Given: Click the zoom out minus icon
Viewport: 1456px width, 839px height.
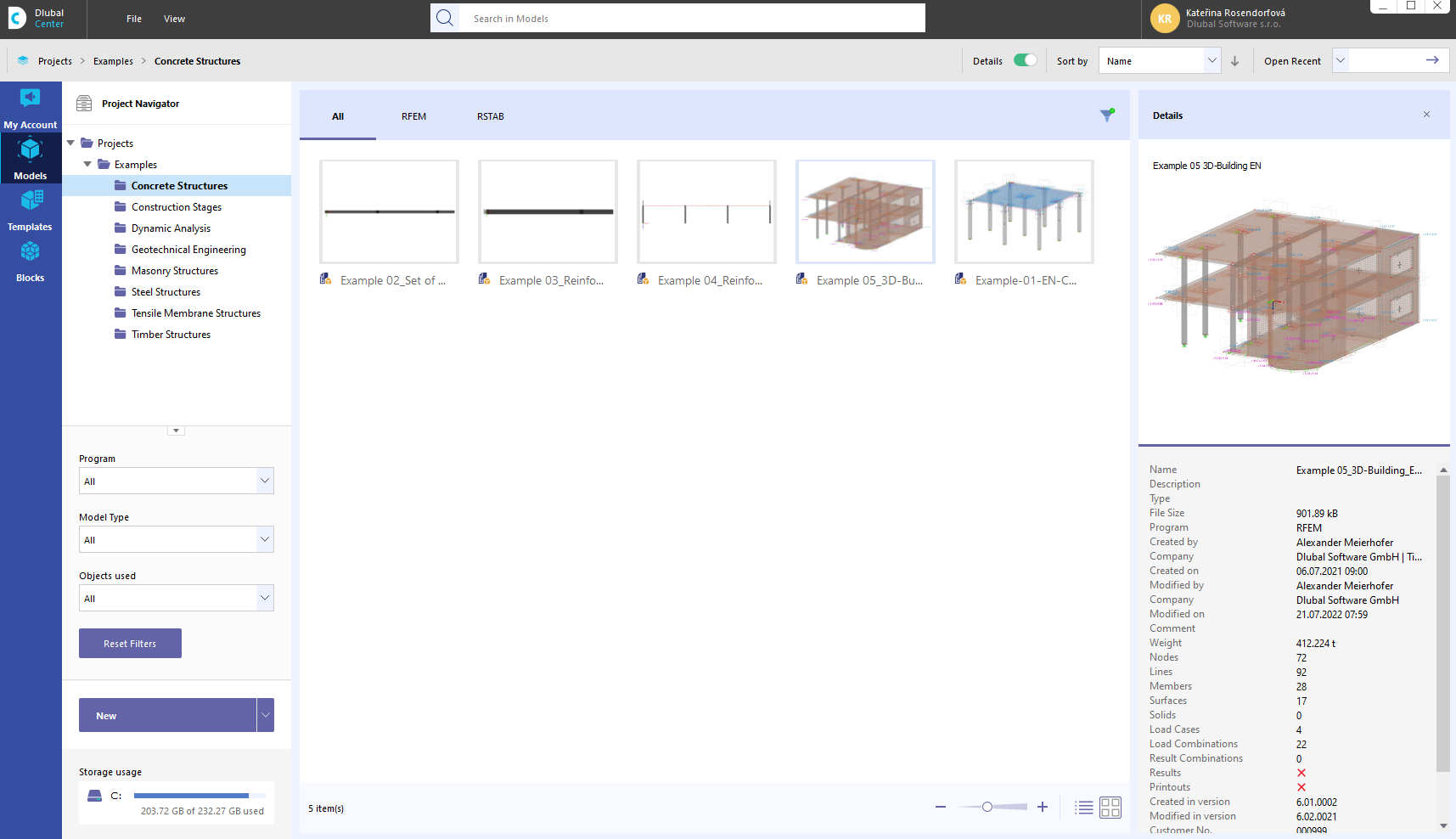Looking at the screenshot, I should (x=941, y=808).
